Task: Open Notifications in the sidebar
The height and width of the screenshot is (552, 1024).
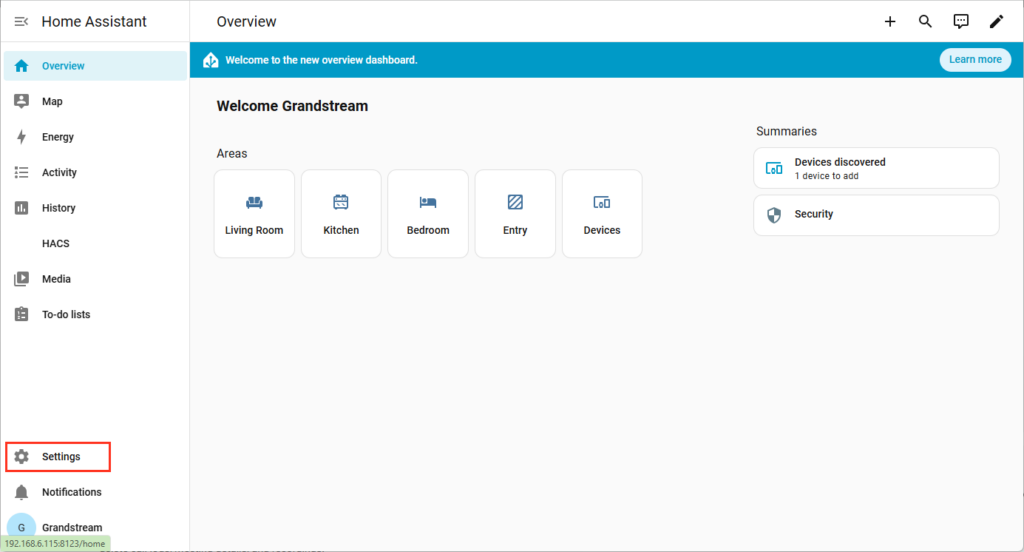Action: click(96, 492)
